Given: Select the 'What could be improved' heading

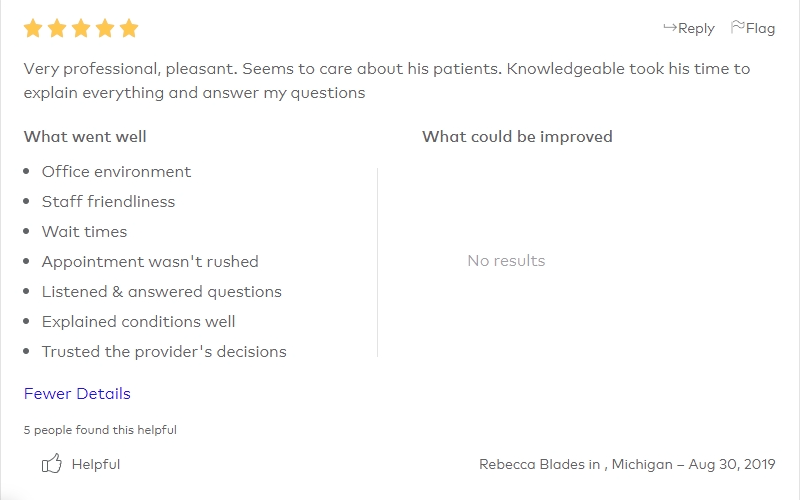Looking at the screenshot, I should [517, 137].
